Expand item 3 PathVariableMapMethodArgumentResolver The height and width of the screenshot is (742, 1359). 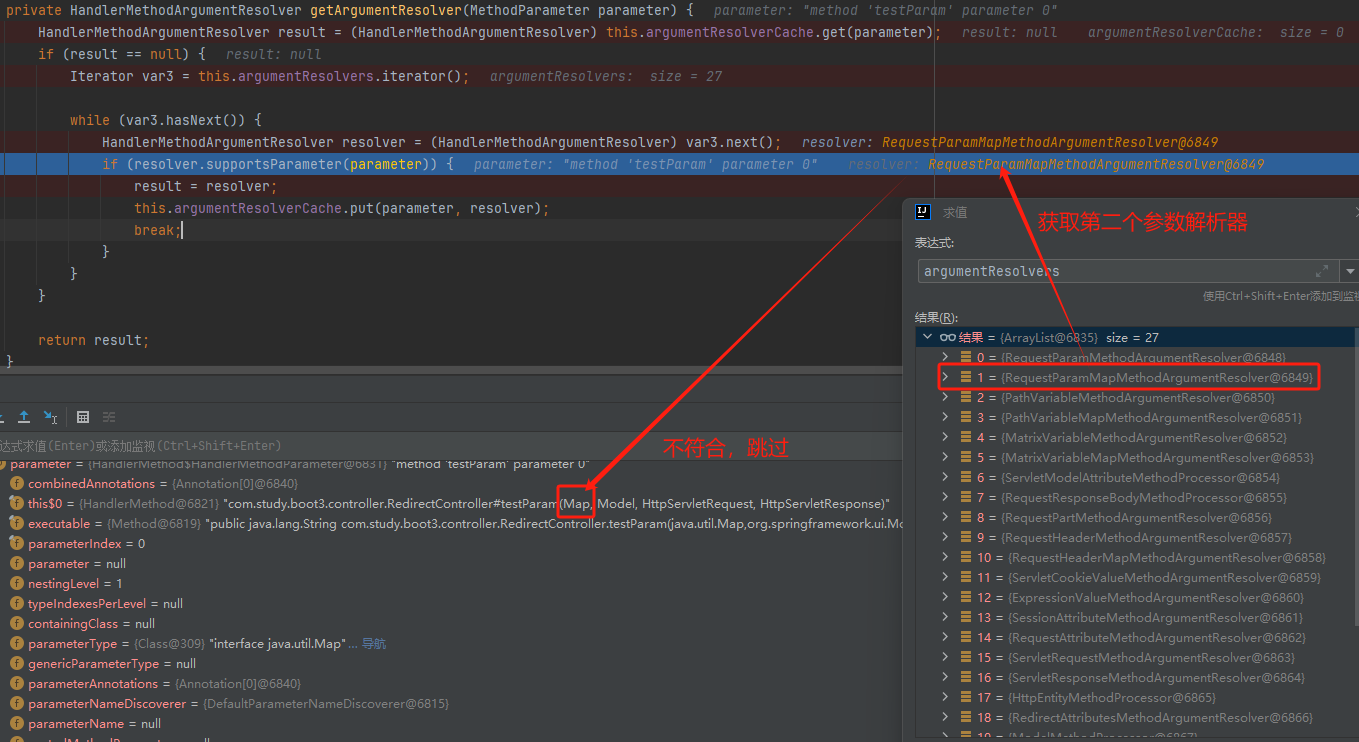pyautogui.click(x=945, y=418)
